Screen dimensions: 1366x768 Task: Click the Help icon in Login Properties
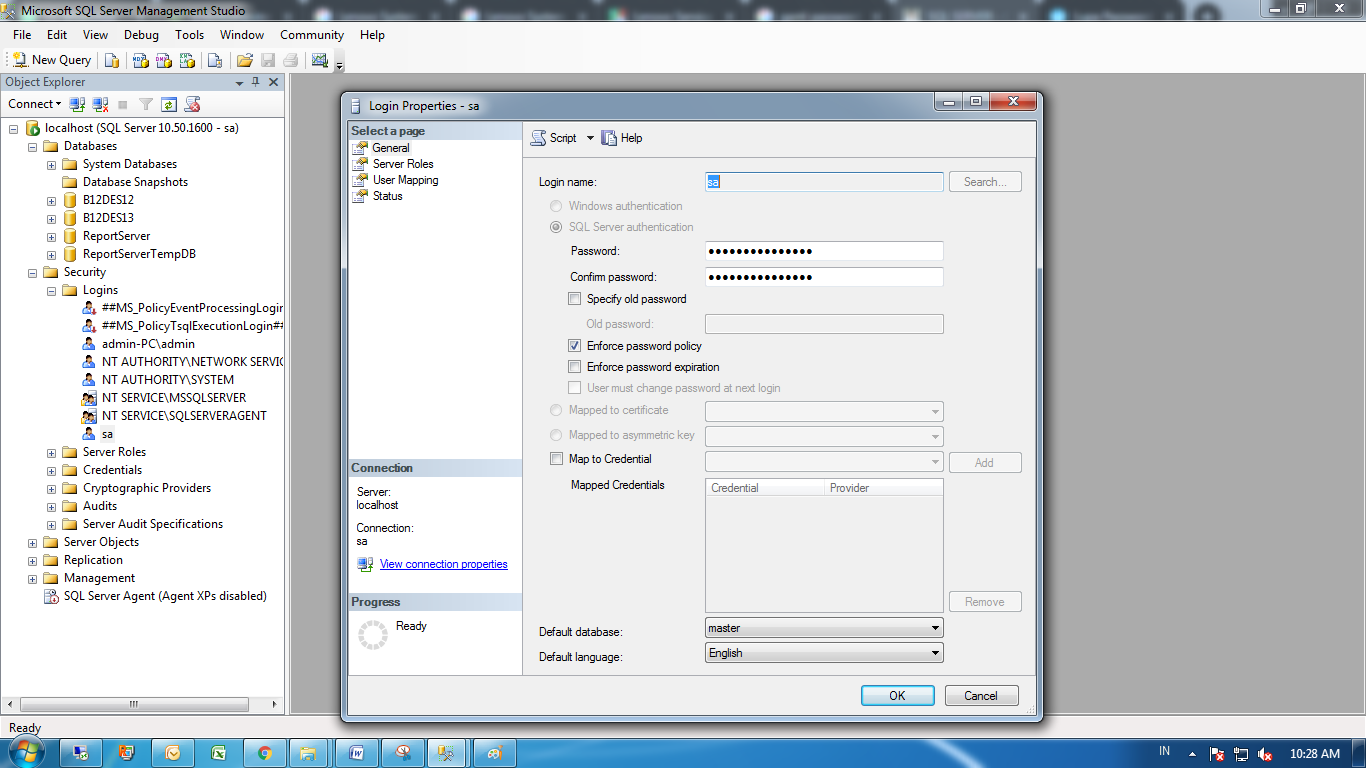tap(609, 138)
